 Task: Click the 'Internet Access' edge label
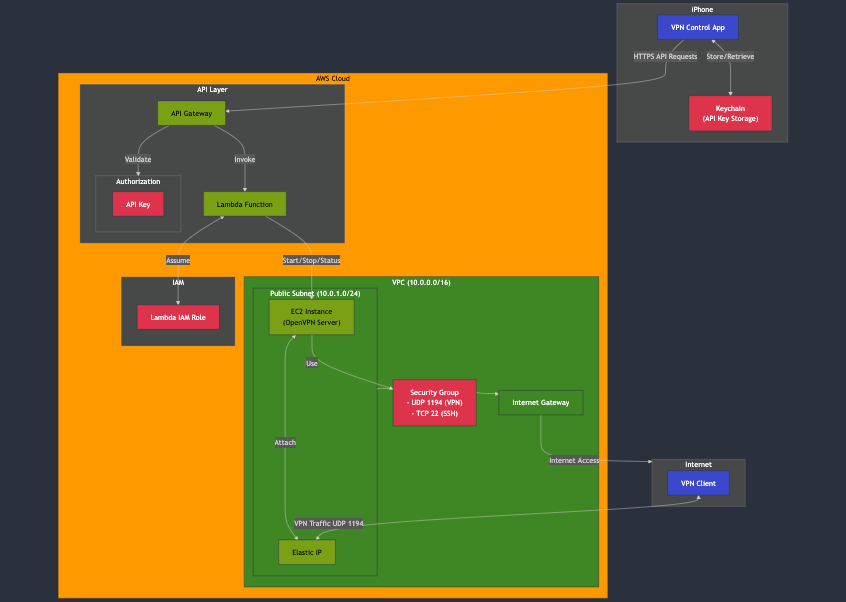(574, 460)
